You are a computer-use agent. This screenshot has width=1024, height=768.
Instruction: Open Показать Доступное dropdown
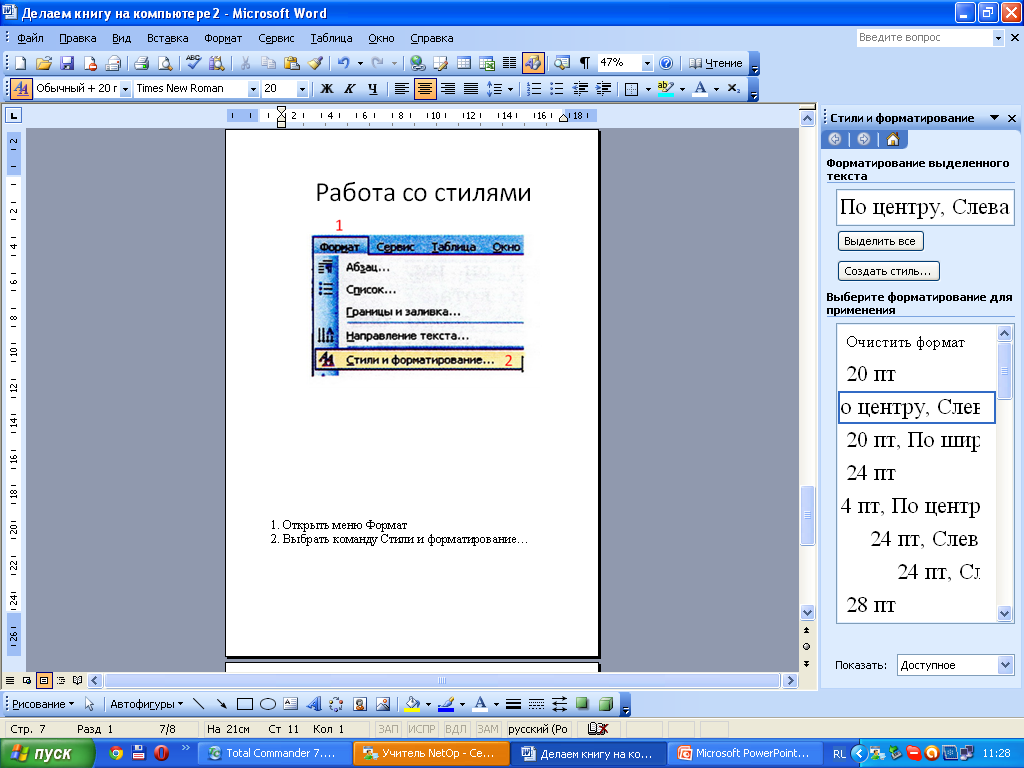(1005, 665)
